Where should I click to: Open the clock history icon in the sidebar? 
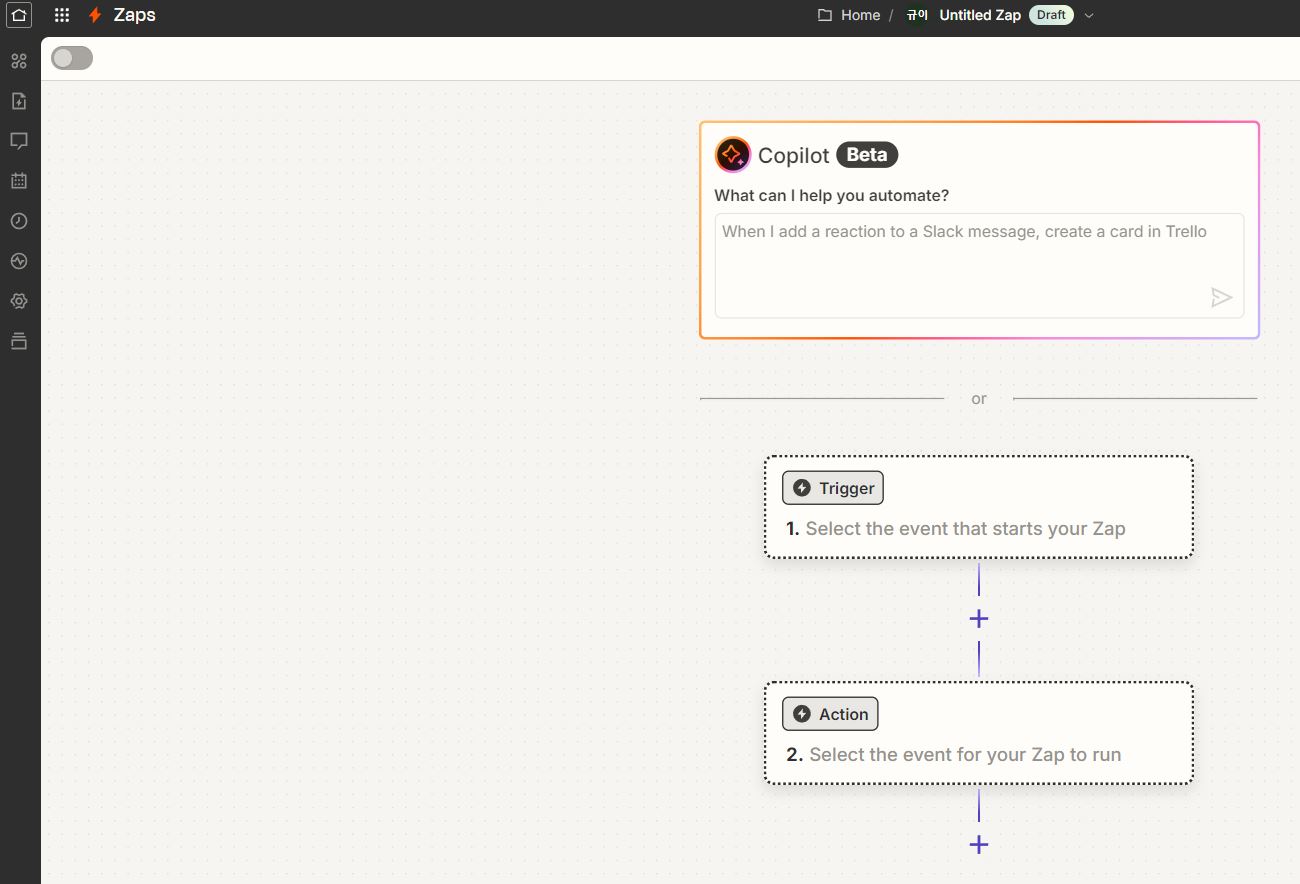pos(19,221)
